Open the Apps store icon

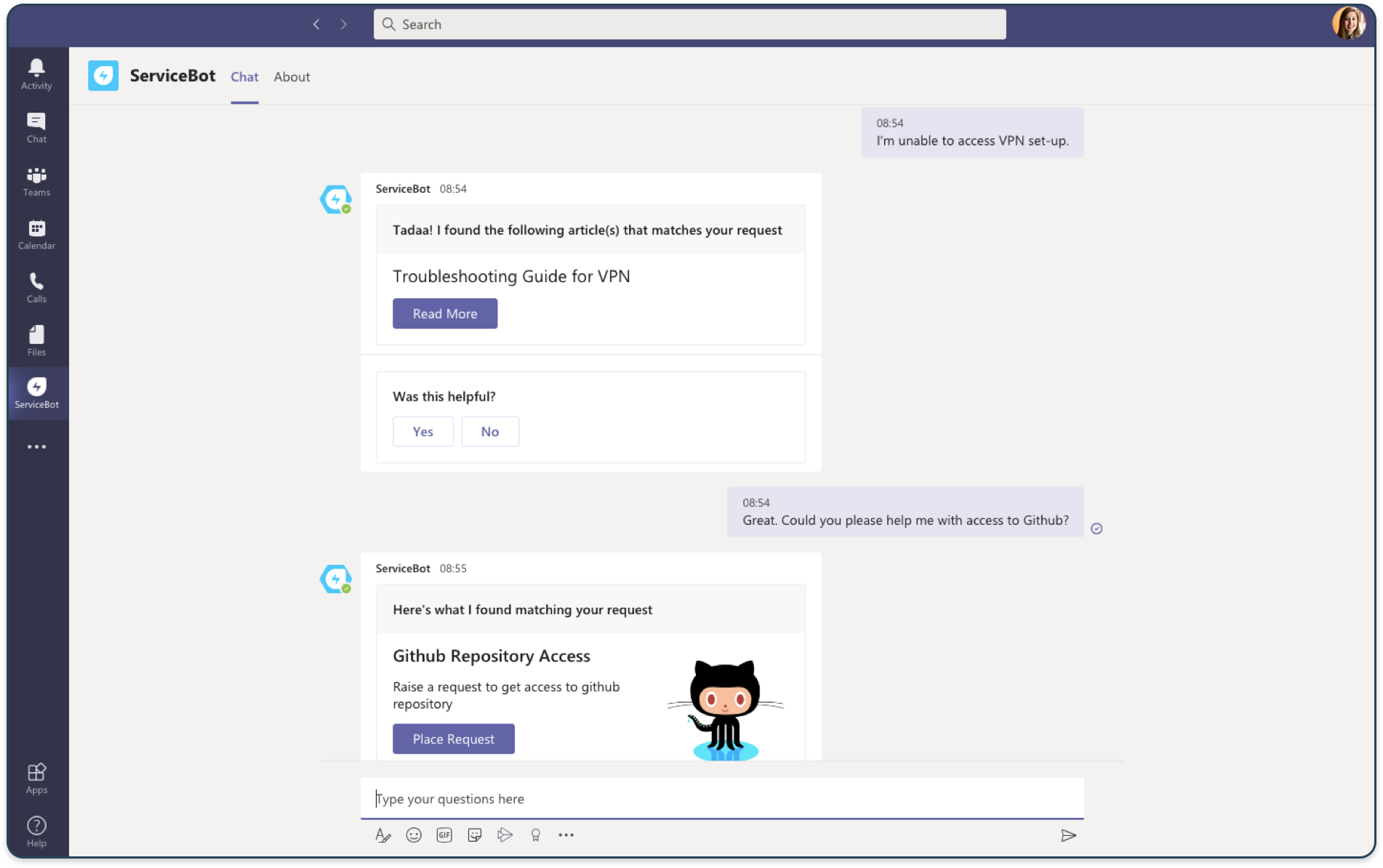pyautogui.click(x=36, y=778)
